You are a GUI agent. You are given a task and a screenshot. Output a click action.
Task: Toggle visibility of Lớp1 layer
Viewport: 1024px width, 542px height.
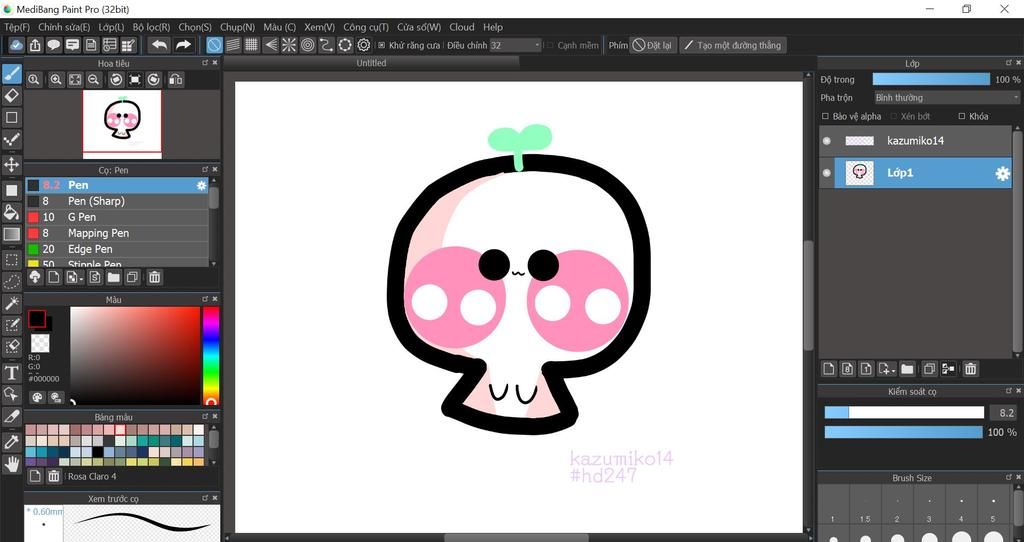point(827,173)
